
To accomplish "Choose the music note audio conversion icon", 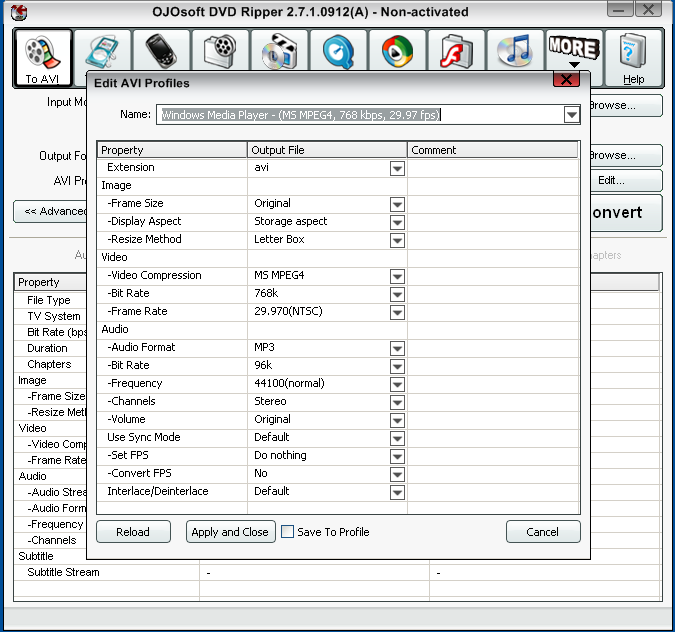I will coord(515,51).
